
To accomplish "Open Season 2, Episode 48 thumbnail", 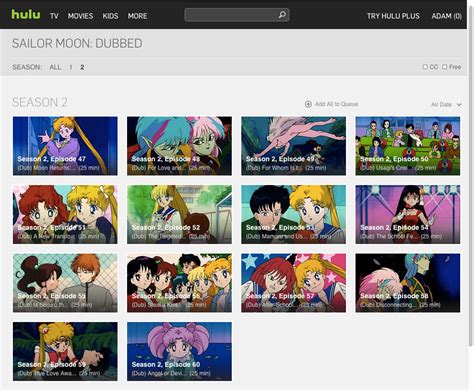I will [179, 146].
